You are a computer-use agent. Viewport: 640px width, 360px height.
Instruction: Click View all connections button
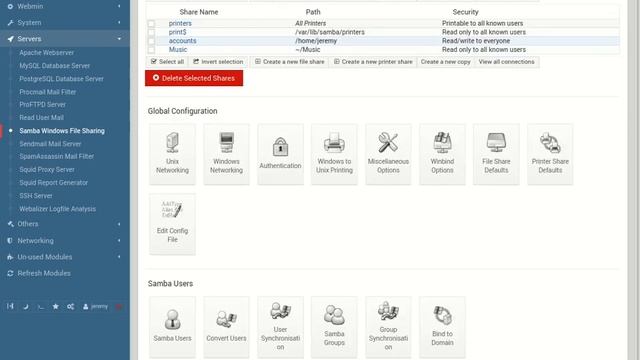pos(507,62)
